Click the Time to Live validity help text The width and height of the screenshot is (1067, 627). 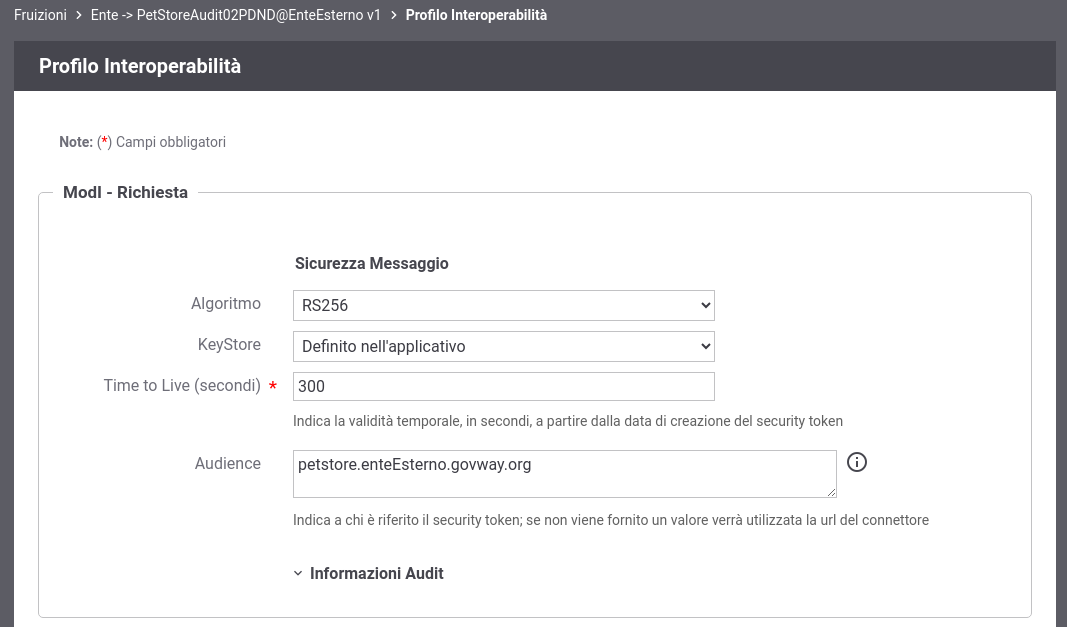[568, 421]
